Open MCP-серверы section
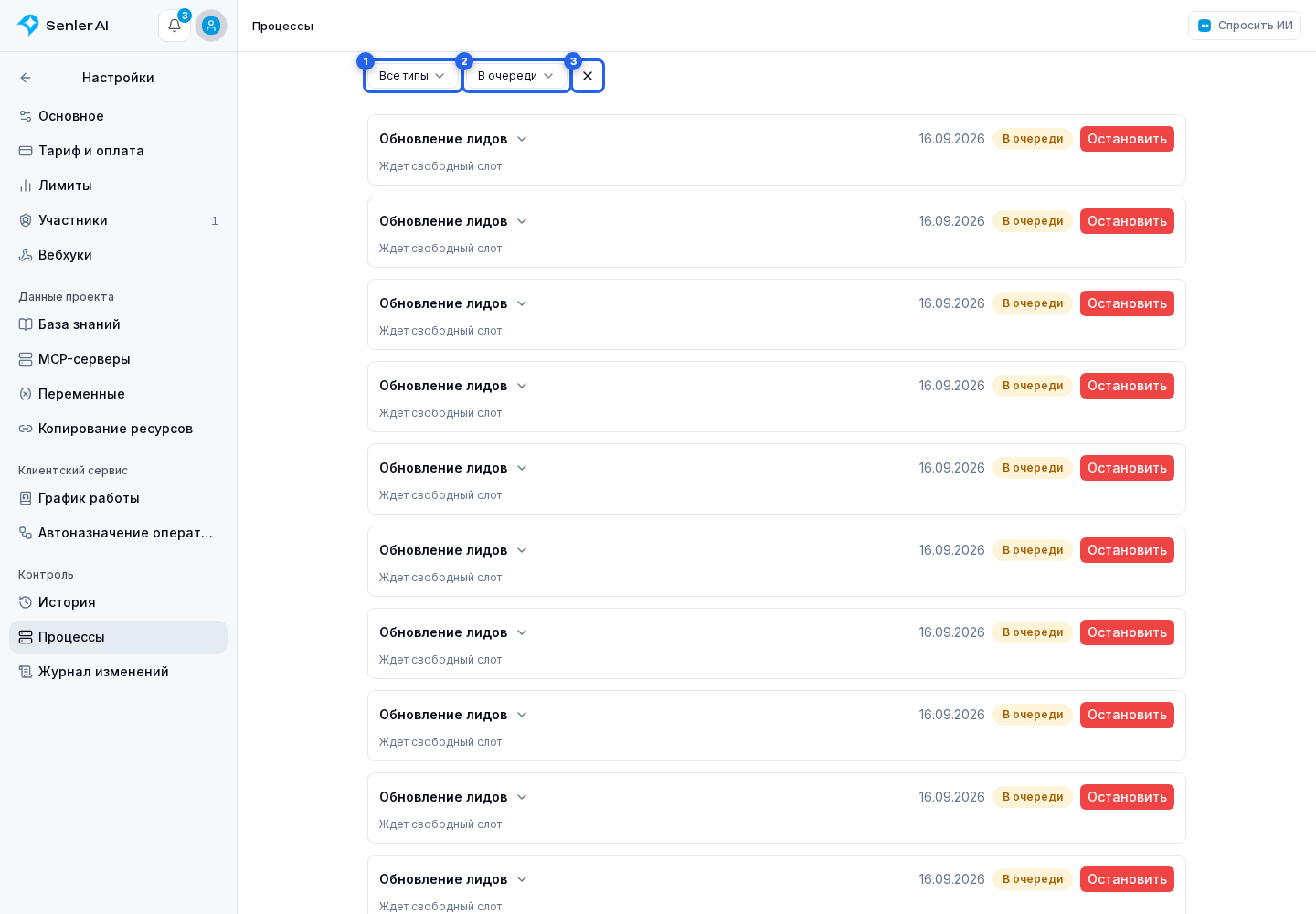 118,359
